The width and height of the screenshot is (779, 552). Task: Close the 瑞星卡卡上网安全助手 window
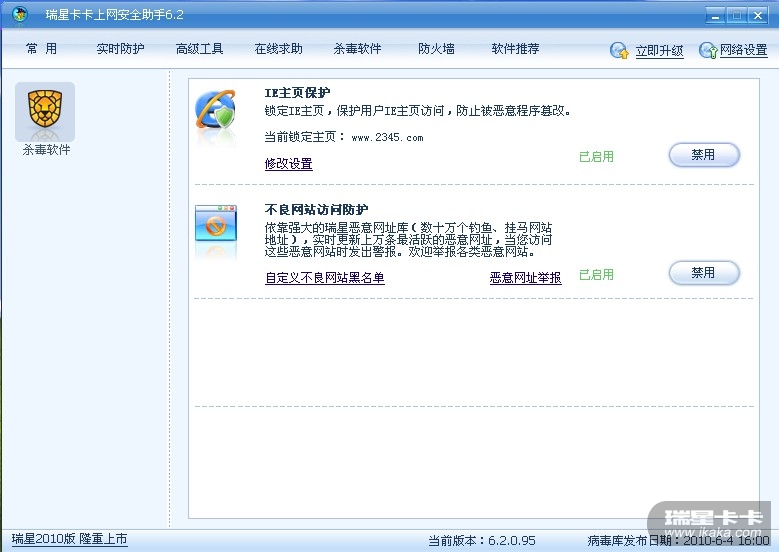pos(758,15)
